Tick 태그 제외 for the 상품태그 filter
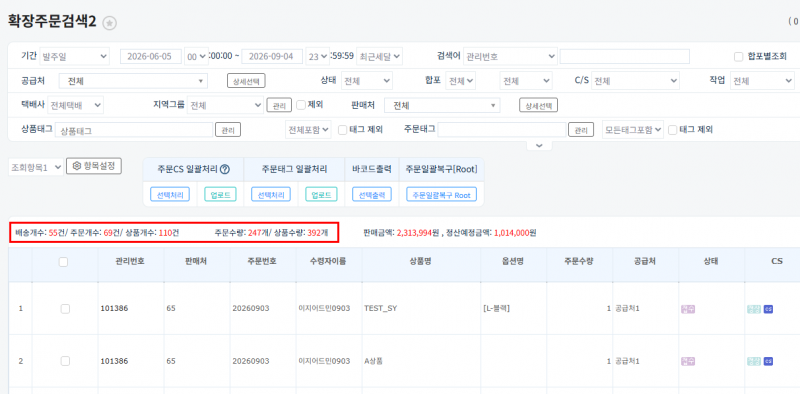Viewport: 800px width, 394px height. [x=342, y=130]
